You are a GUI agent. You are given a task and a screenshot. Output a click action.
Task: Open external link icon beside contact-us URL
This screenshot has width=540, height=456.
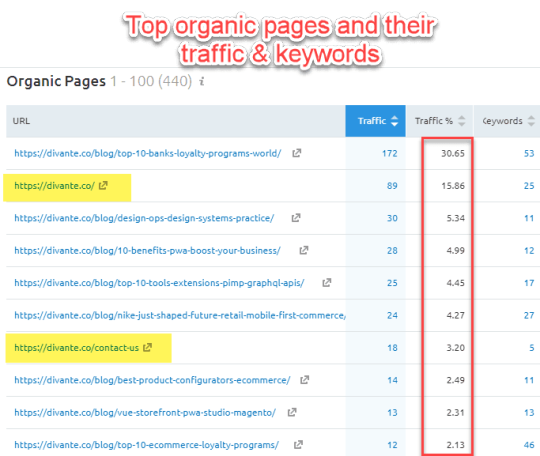(147, 347)
